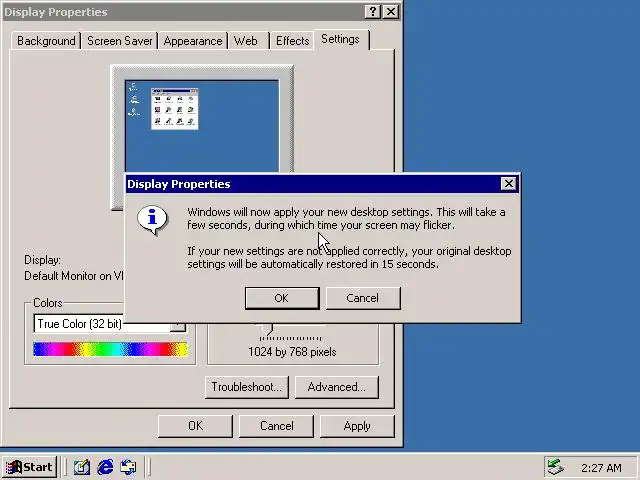Click the Default Monitor display text
The image size is (640, 480).
(x=73, y=276)
